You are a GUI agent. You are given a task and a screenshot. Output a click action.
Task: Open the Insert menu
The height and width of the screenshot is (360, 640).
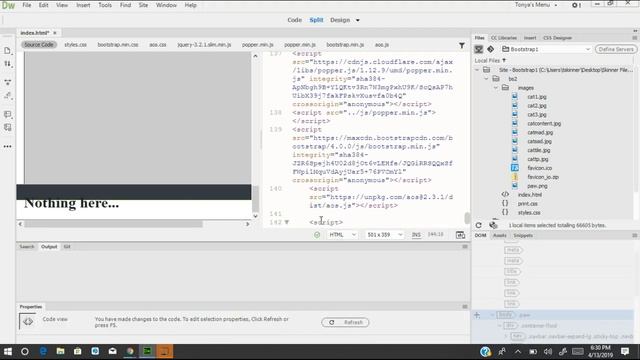pyautogui.click(x=83, y=5)
